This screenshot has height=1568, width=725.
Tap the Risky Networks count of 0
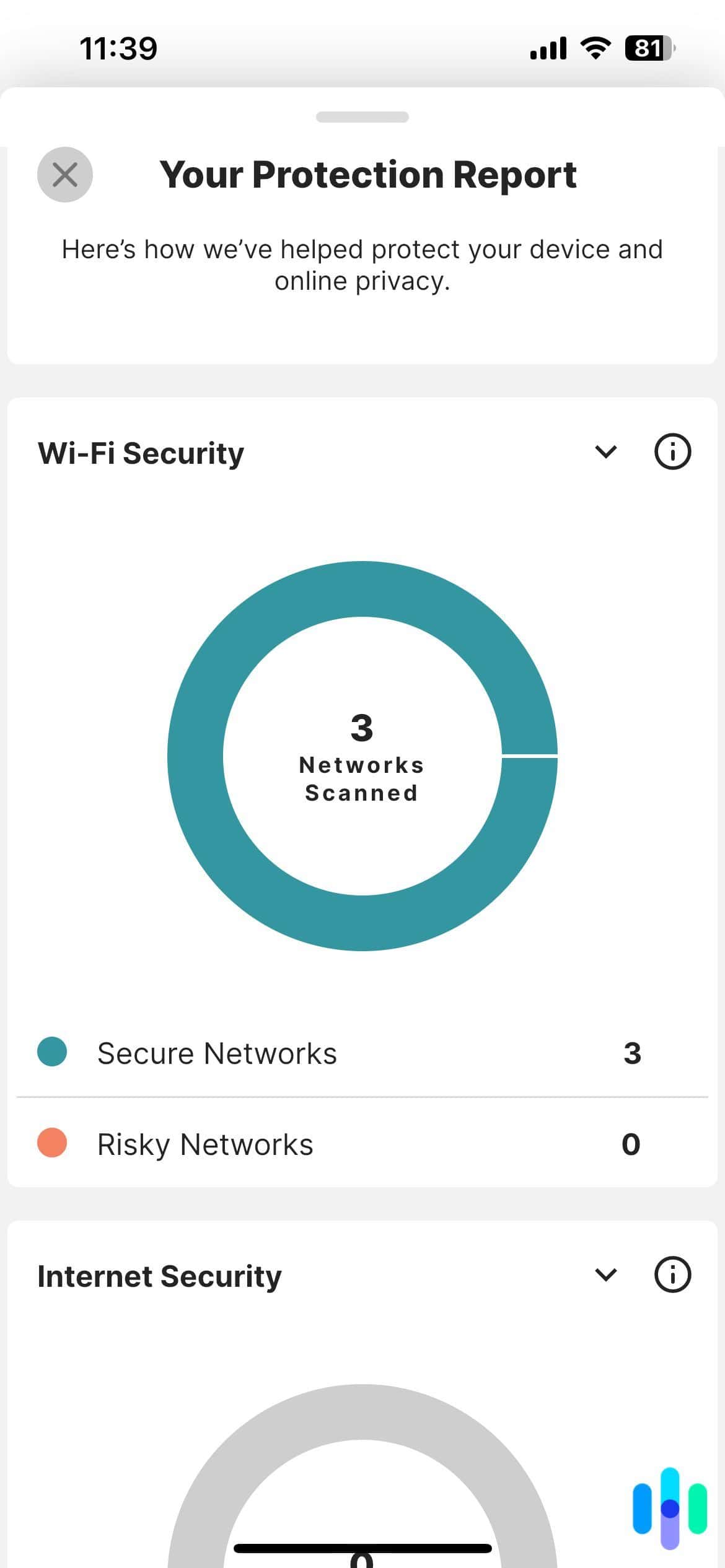tap(630, 1144)
